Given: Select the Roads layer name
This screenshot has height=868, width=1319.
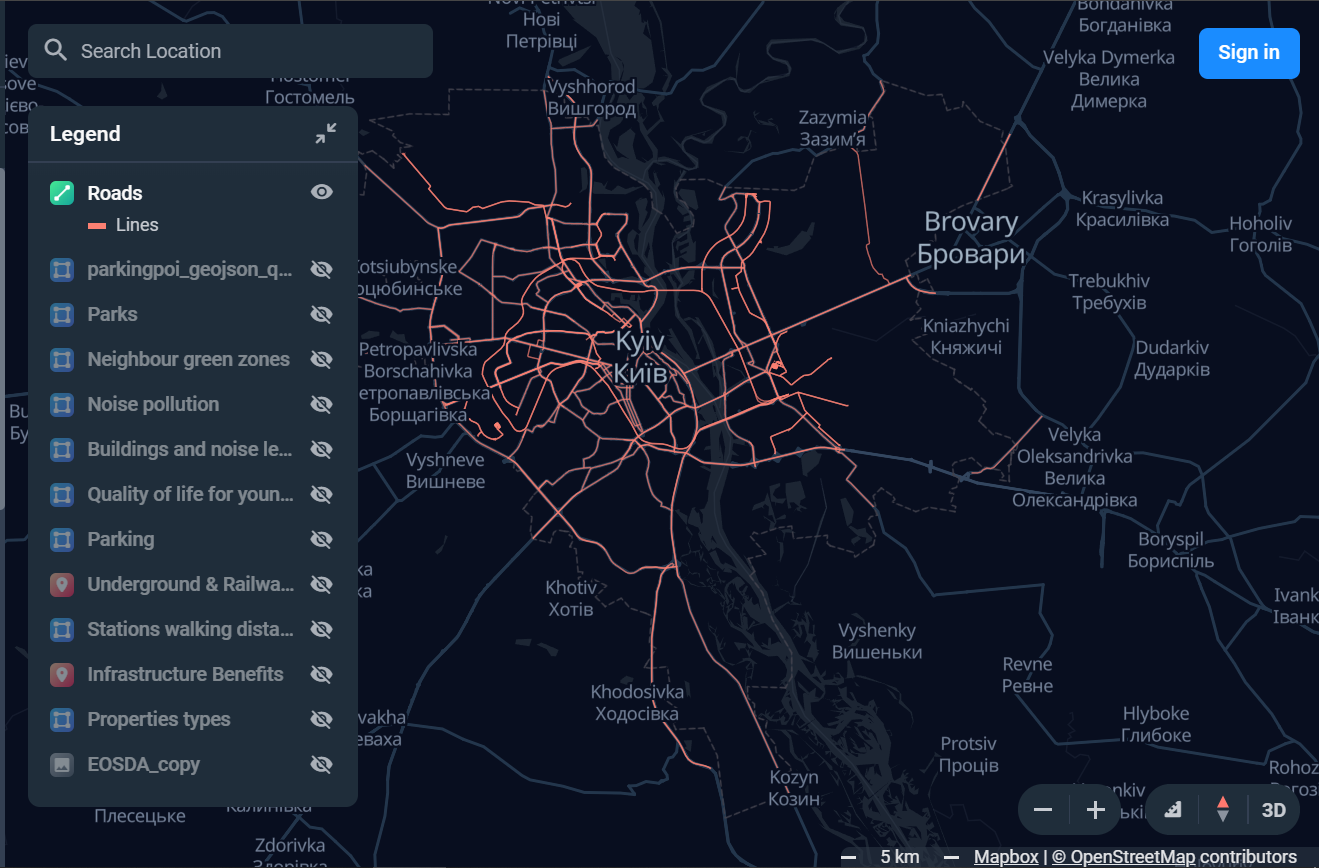Looking at the screenshot, I should [x=115, y=193].
